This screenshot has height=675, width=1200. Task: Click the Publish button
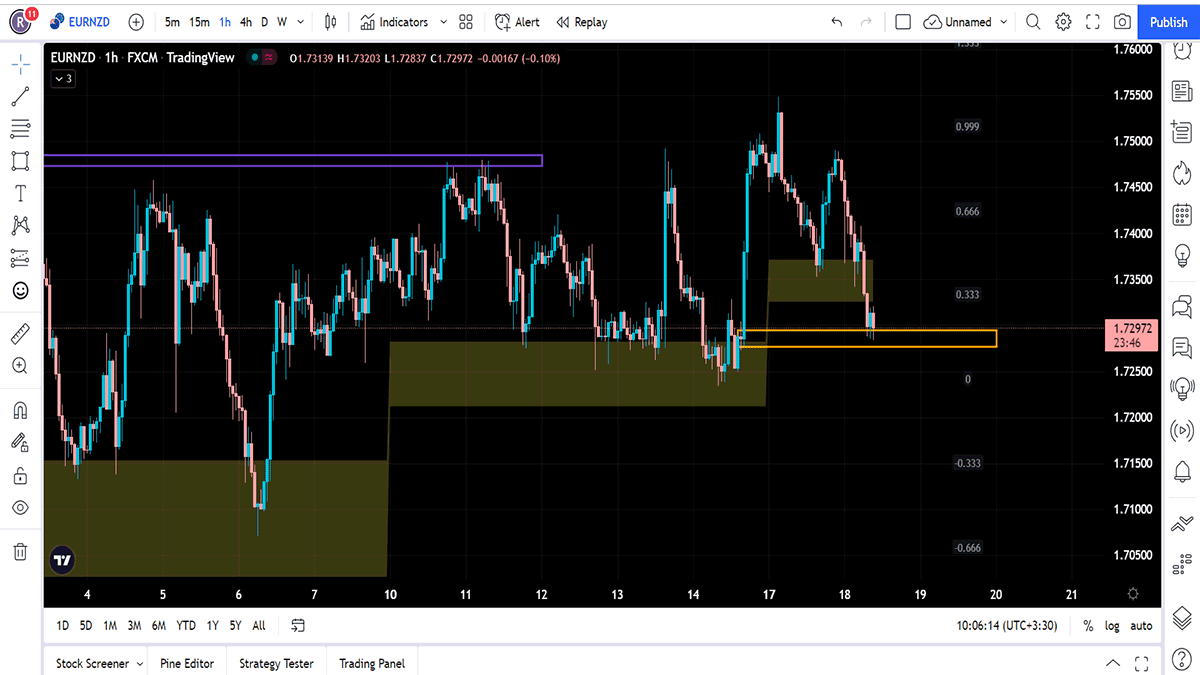(1168, 22)
